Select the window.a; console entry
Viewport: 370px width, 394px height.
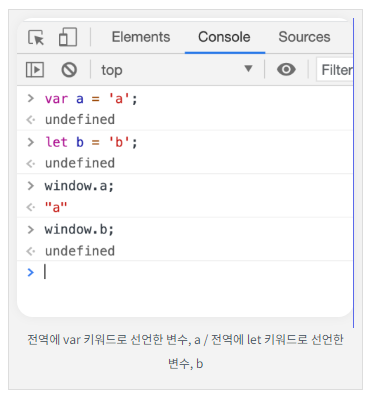[79, 186]
